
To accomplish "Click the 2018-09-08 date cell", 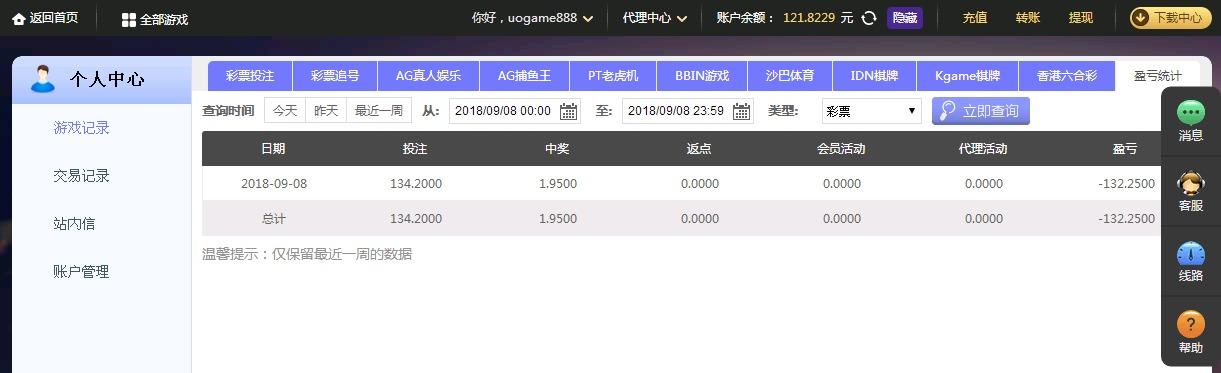I will [x=274, y=184].
